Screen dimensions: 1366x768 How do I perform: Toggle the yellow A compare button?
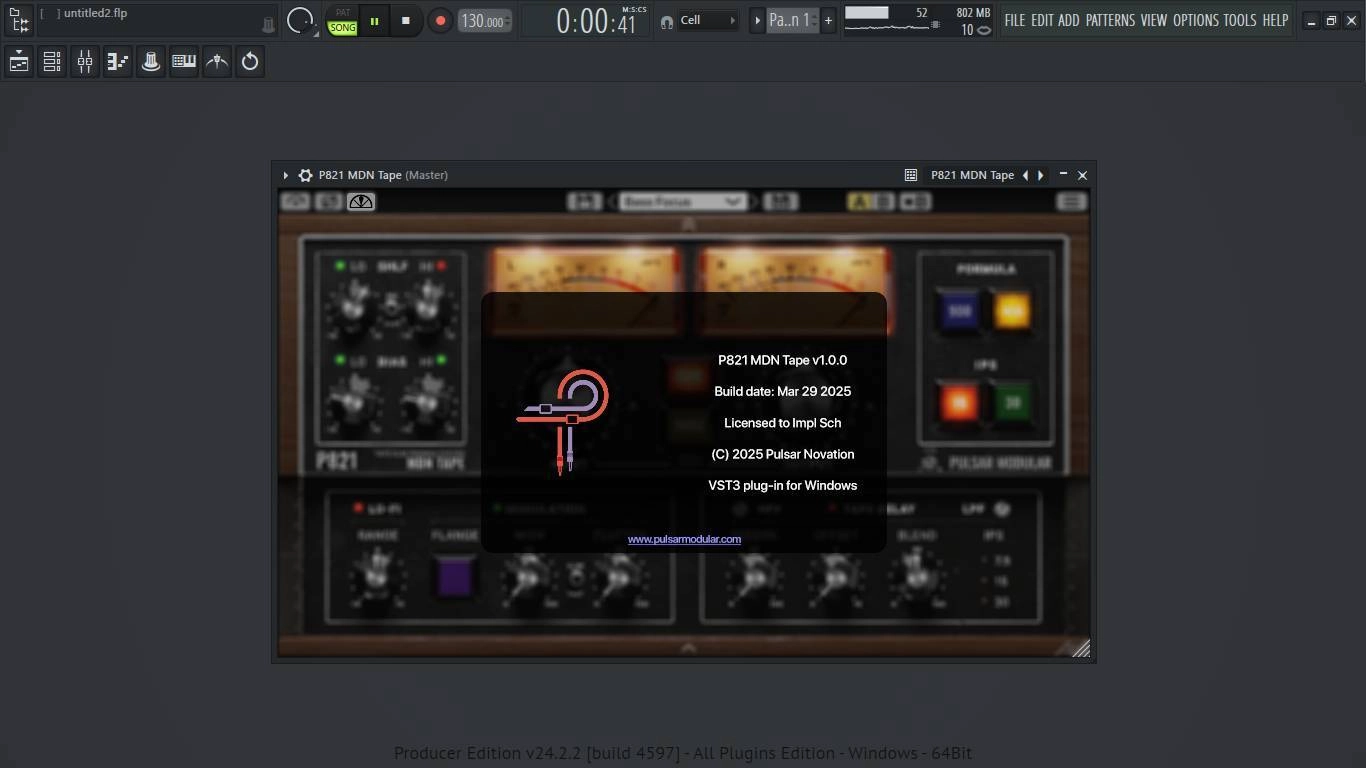pyautogui.click(x=859, y=202)
